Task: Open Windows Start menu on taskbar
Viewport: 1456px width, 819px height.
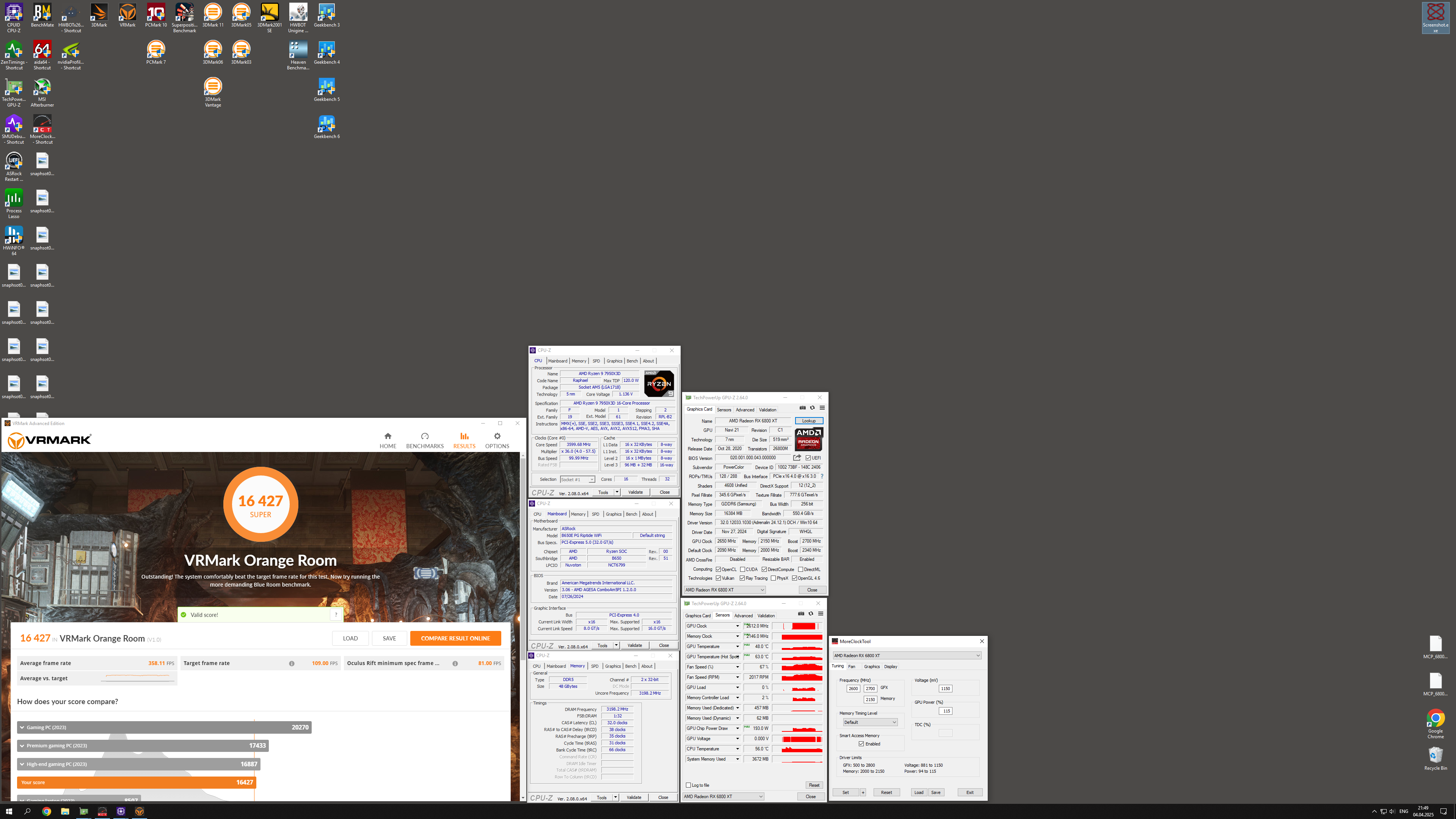Action: [9, 812]
